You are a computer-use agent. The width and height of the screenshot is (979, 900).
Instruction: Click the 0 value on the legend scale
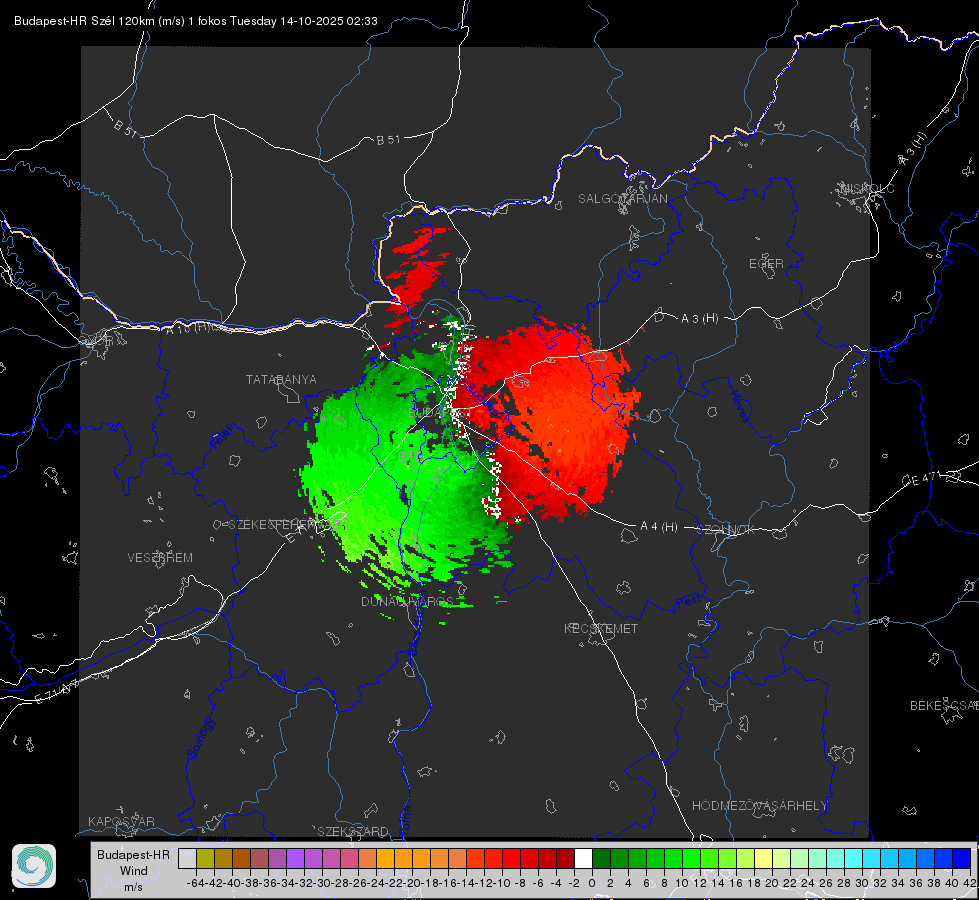pos(592,883)
